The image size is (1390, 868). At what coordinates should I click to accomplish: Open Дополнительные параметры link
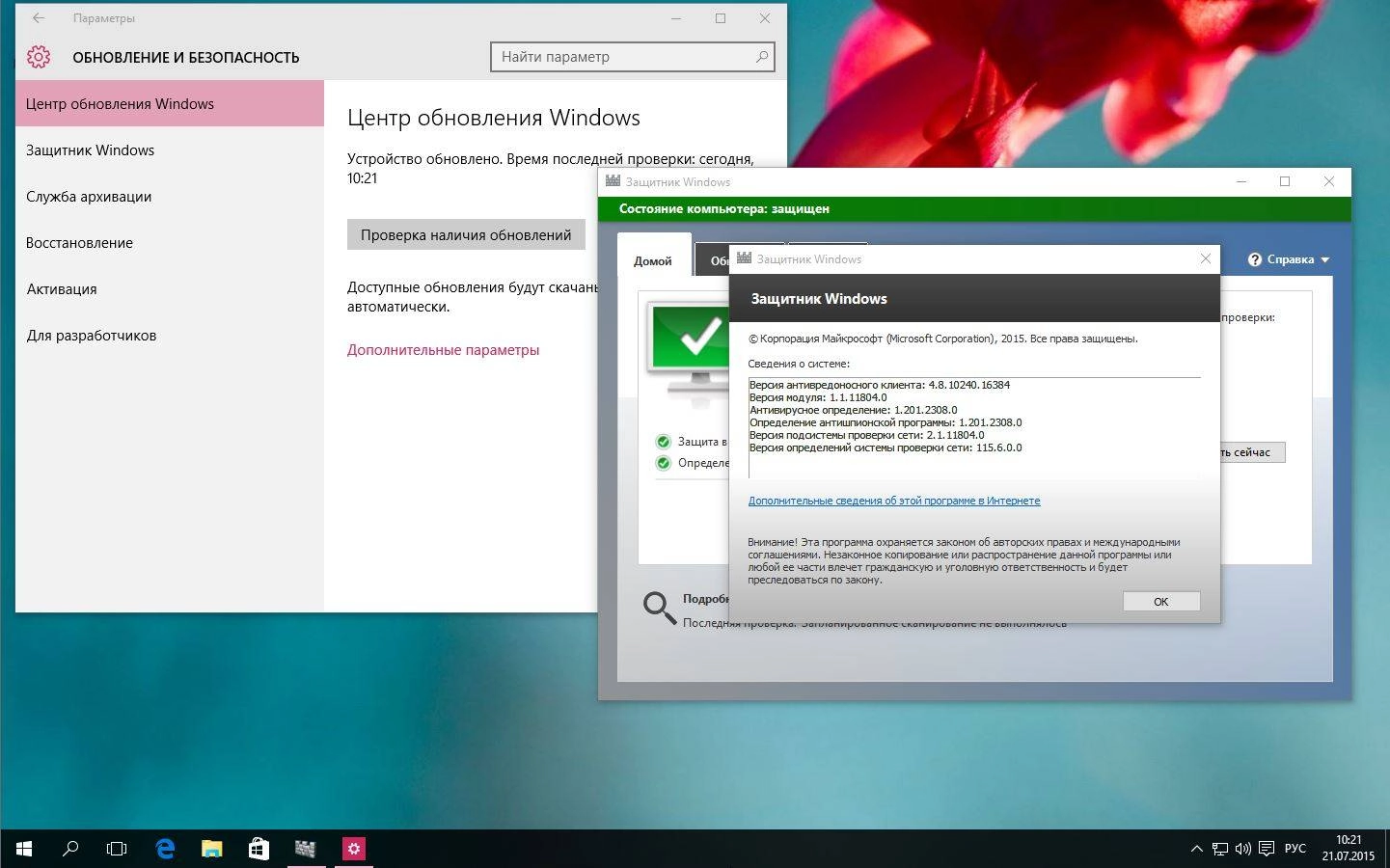[443, 350]
